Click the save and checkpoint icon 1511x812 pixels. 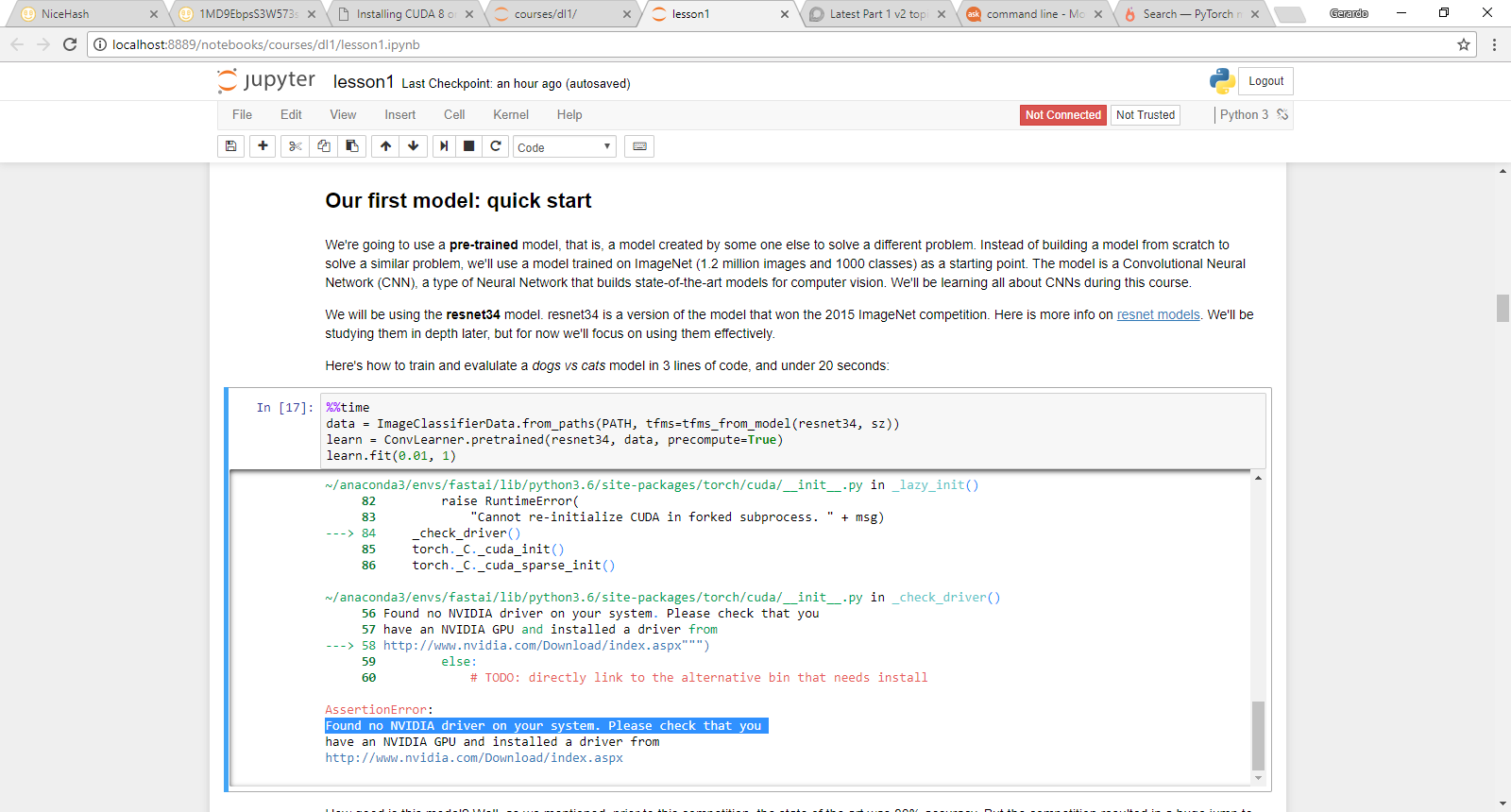click(x=230, y=146)
